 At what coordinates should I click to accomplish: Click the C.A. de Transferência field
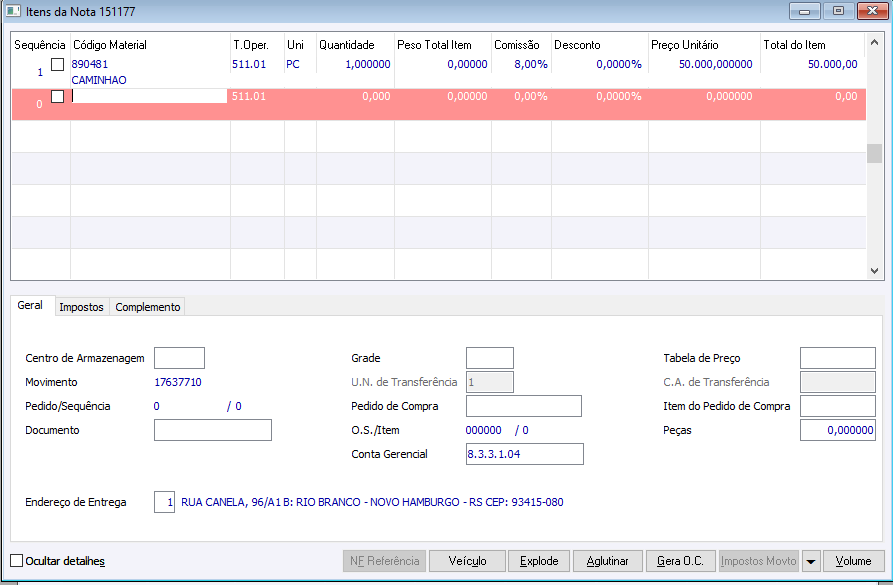(838, 382)
